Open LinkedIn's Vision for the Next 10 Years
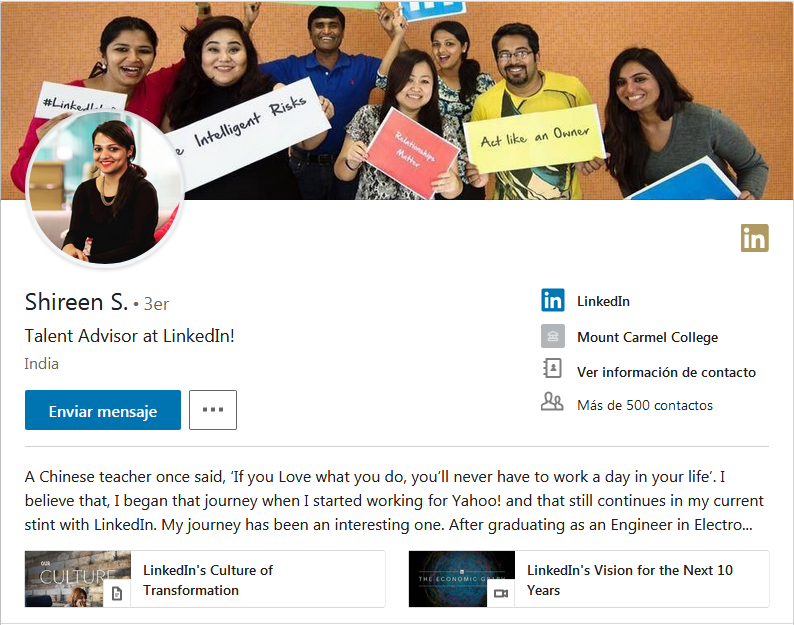Image resolution: width=794 pixels, height=625 pixels. pos(629,580)
